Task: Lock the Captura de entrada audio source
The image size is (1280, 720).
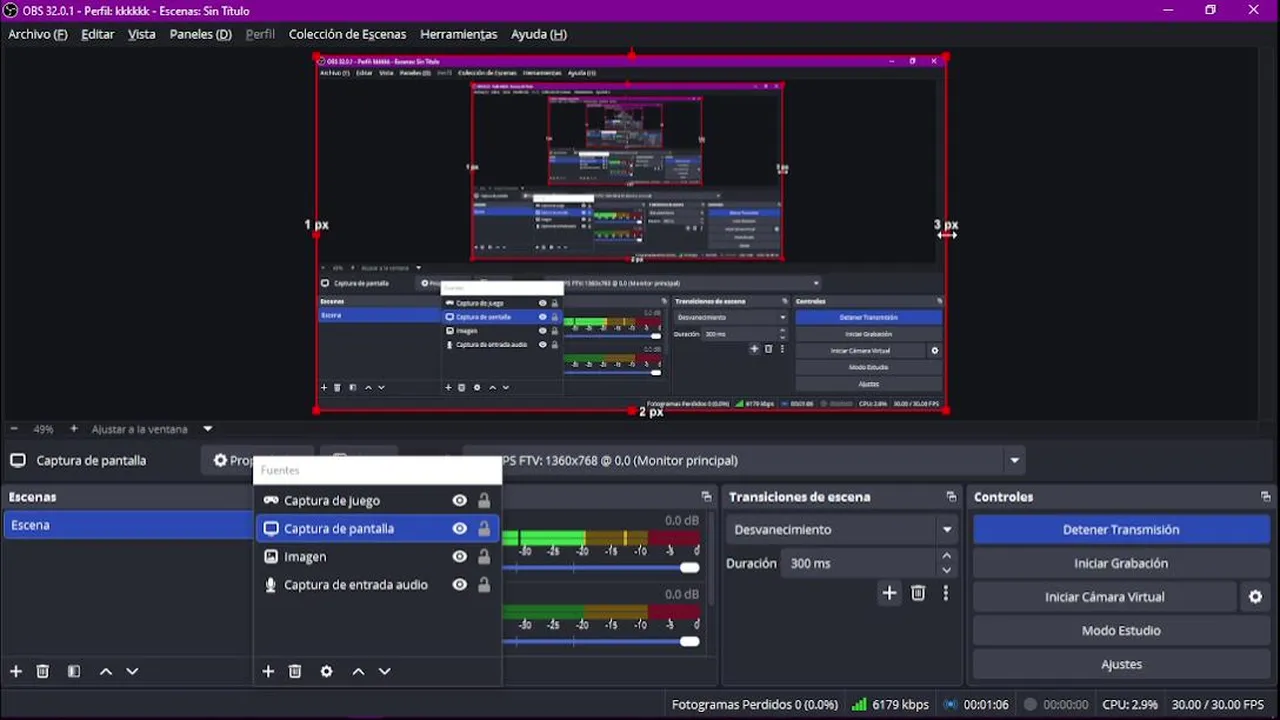Action: coord(484,585)
